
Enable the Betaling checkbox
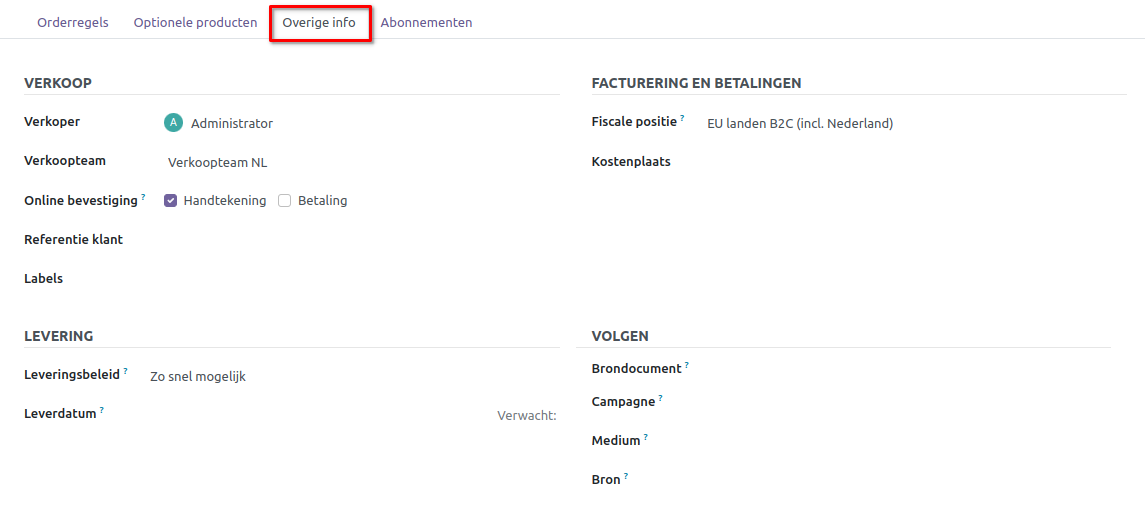285,200
